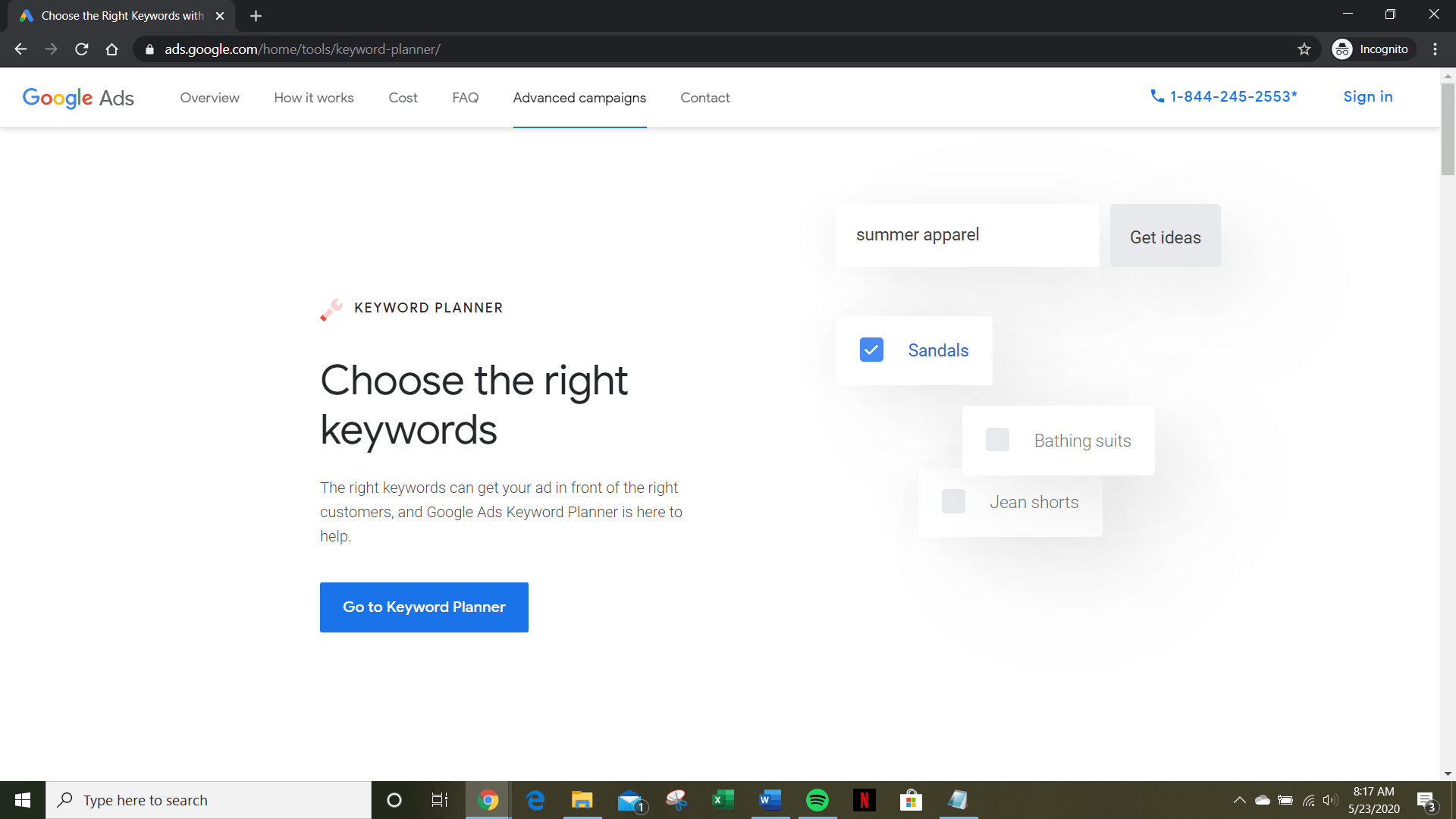This screenshot has width=1456, height=819.
Task: Click the Keyword Planner wrench icon
Action: point(331,309)
